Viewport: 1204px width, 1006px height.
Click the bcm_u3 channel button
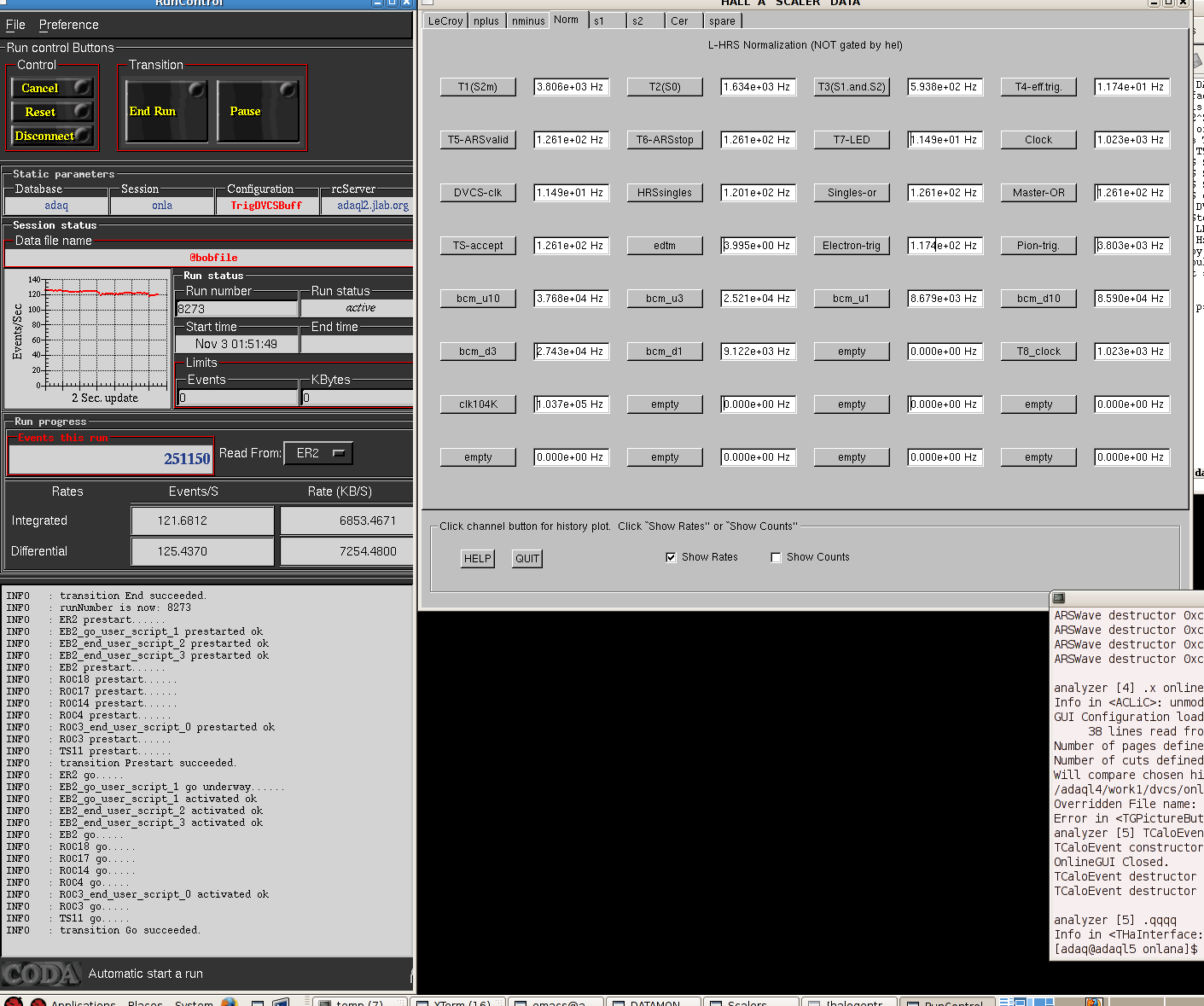tap(665, 299)
